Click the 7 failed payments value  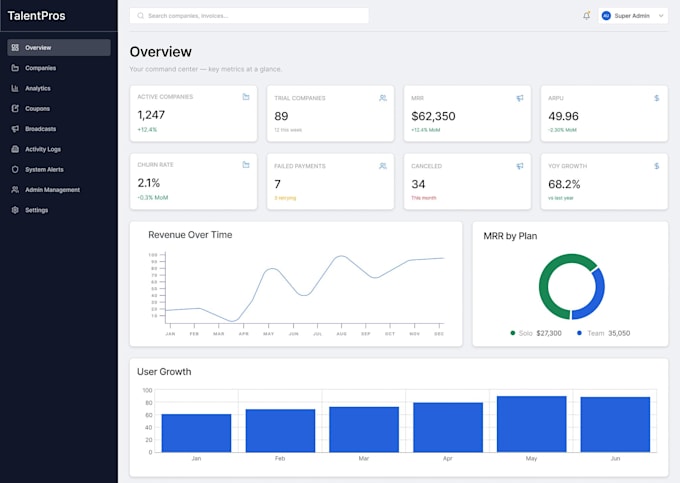point(278,184)
